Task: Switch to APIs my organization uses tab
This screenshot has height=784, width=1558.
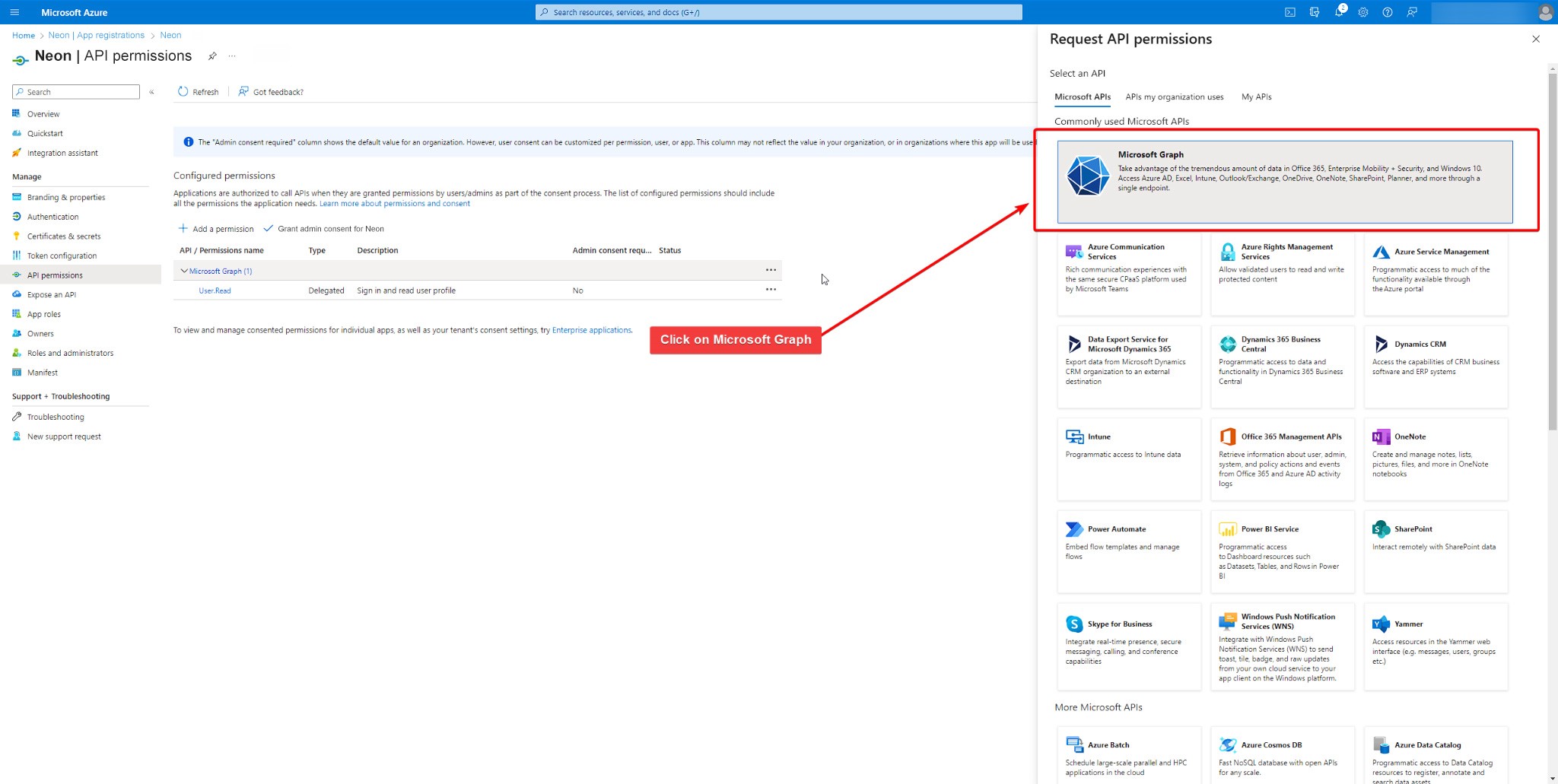Action: [x=1175, y=97]
